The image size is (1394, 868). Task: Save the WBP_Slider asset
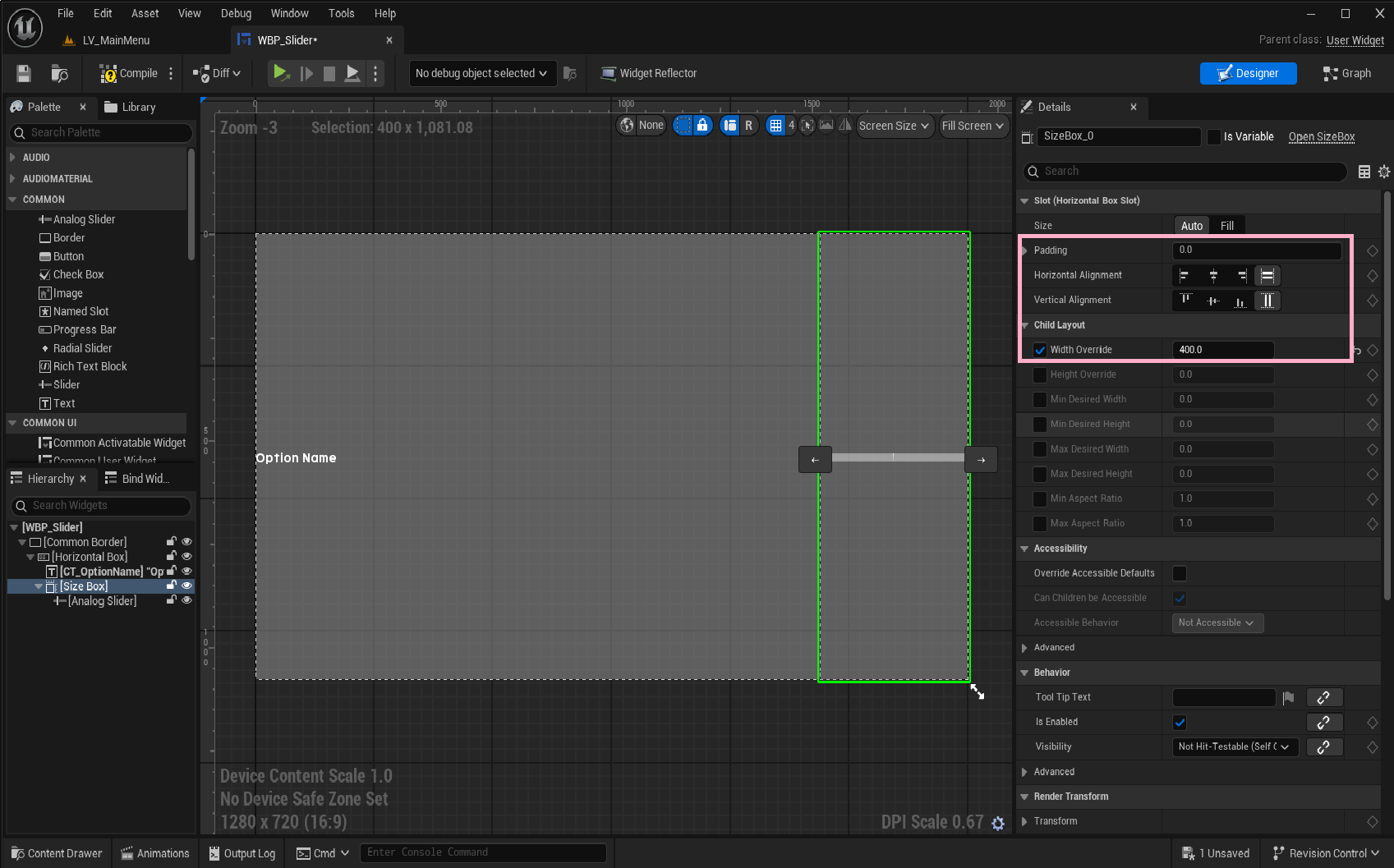click(24, 73)
